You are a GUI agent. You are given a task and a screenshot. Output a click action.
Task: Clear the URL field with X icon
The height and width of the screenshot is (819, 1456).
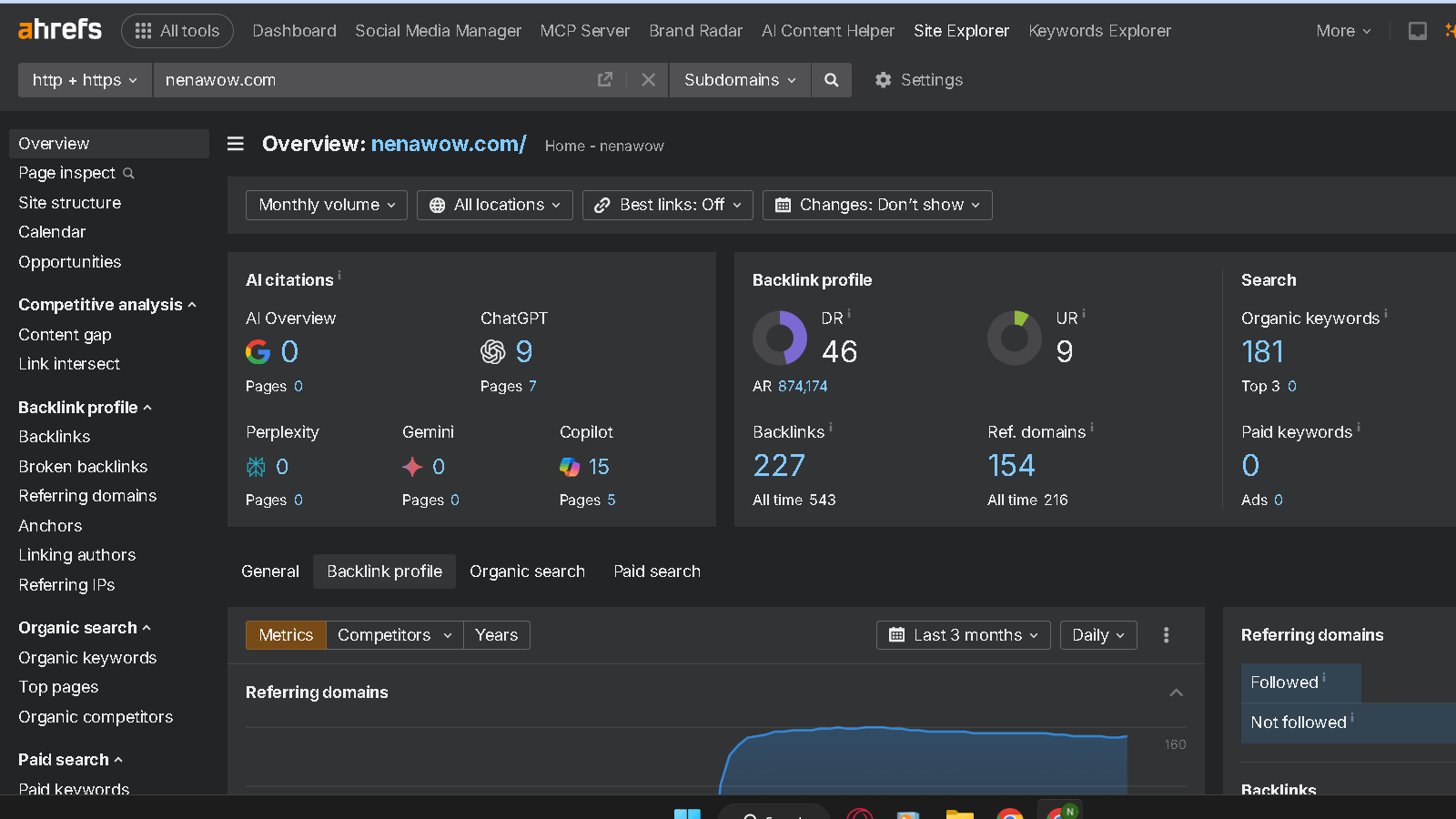[648, 80]
